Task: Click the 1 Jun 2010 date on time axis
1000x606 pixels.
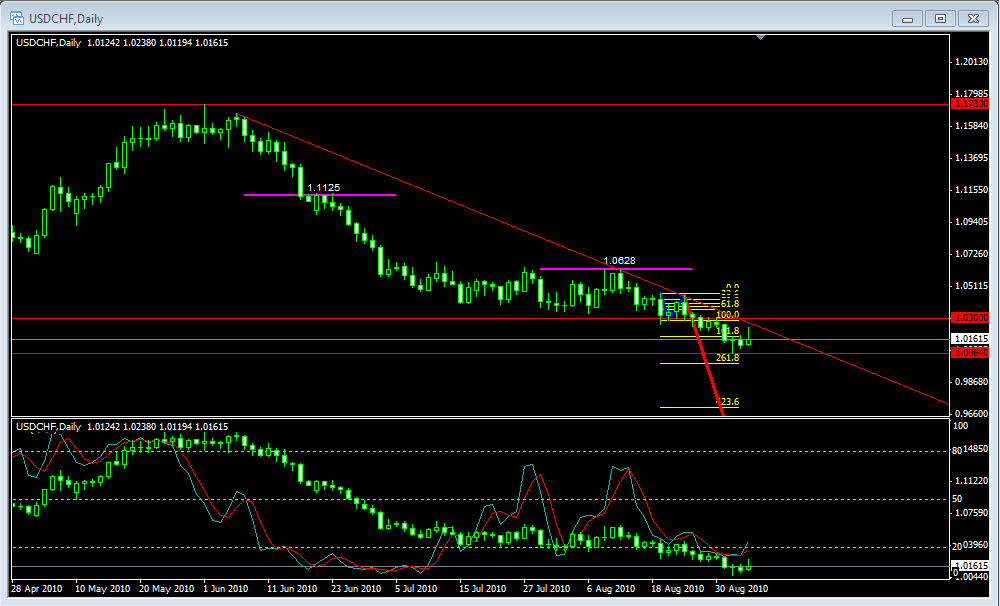Action: click(225, 590)
